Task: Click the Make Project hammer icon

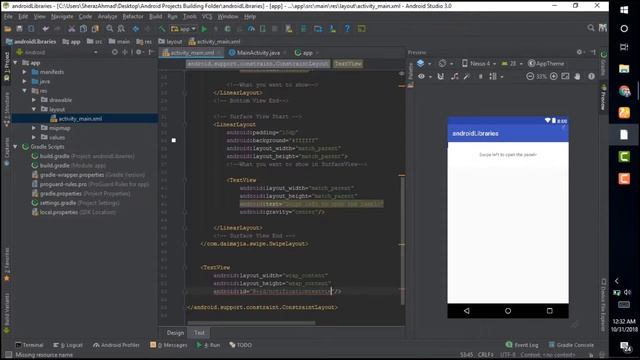Action: (162, 29)
